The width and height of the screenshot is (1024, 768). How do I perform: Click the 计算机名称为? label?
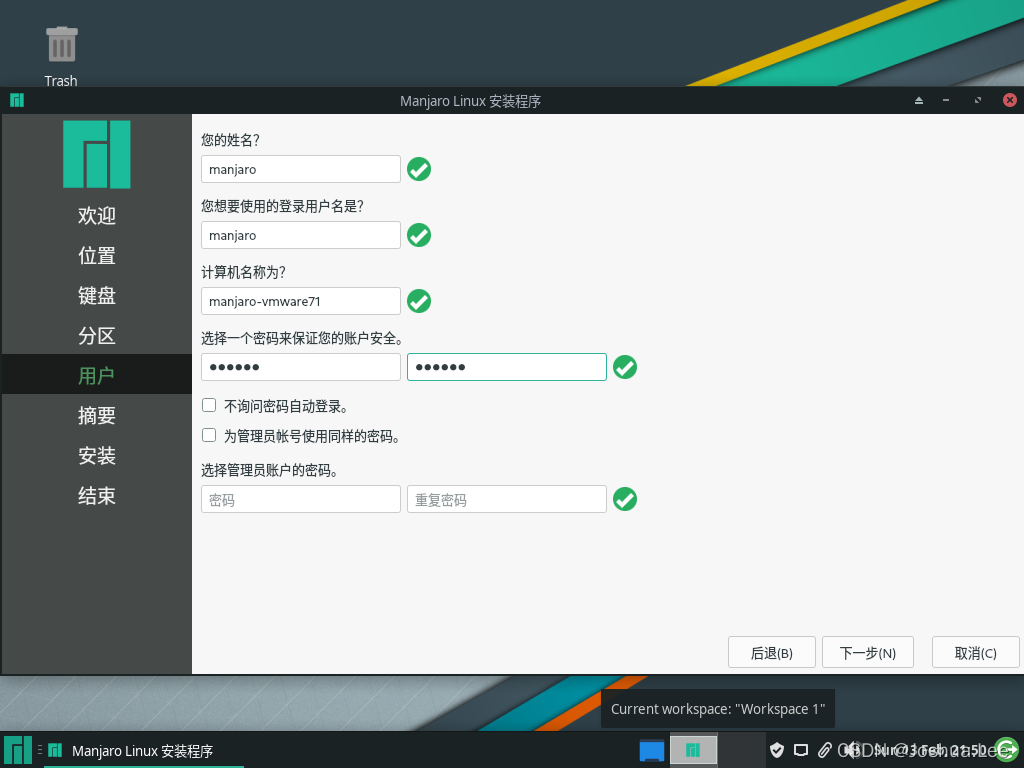(x=244, y=272)
